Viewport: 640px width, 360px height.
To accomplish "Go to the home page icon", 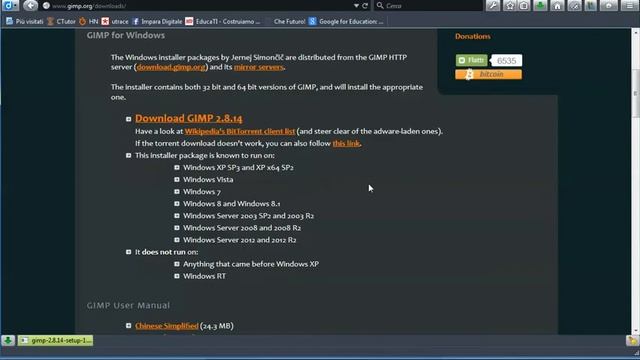I will (x=557, y=6).
